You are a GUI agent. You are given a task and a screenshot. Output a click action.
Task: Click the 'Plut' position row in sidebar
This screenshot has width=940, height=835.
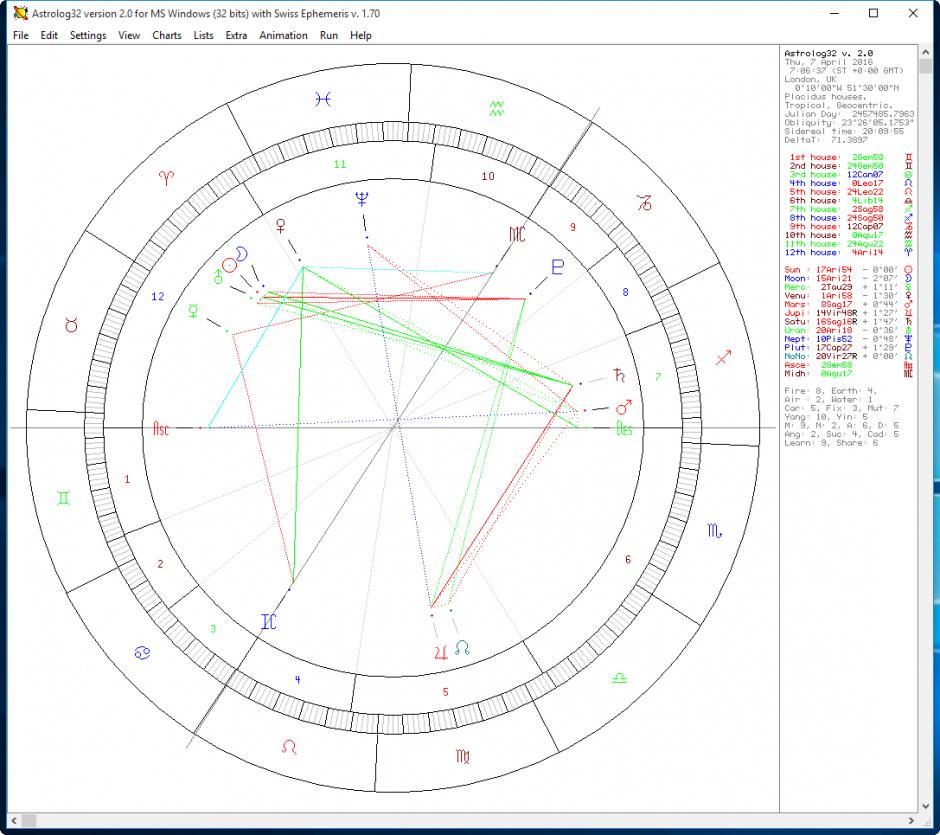point(849,348)
